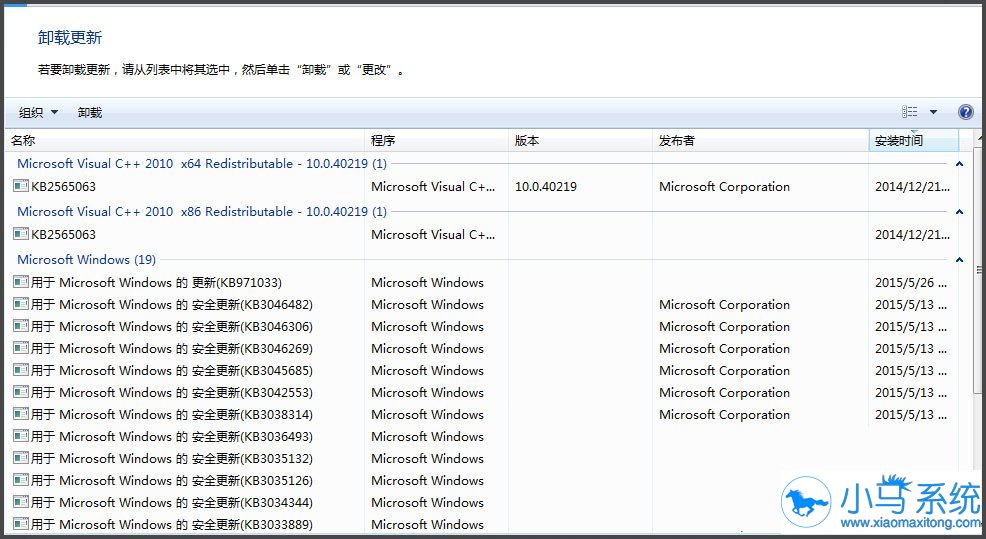Sort by the 版本 column header
Viewport: 986px width, 539px height.
click(580, 141)
